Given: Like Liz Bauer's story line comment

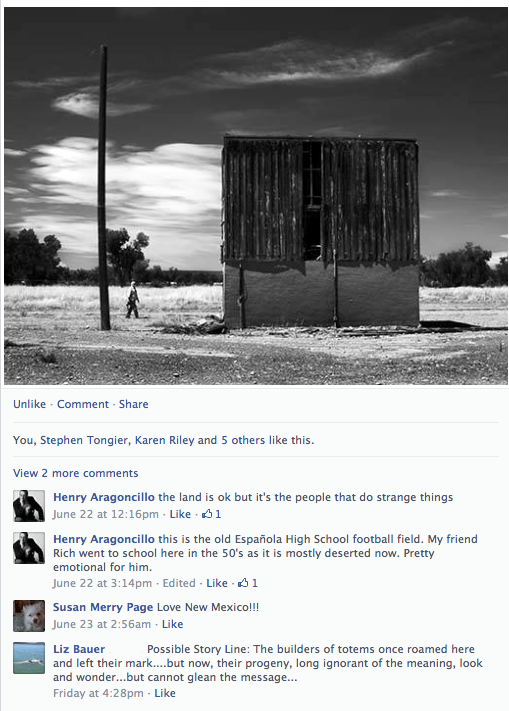Looking at the screenshot, I should (x=165, y=693).
